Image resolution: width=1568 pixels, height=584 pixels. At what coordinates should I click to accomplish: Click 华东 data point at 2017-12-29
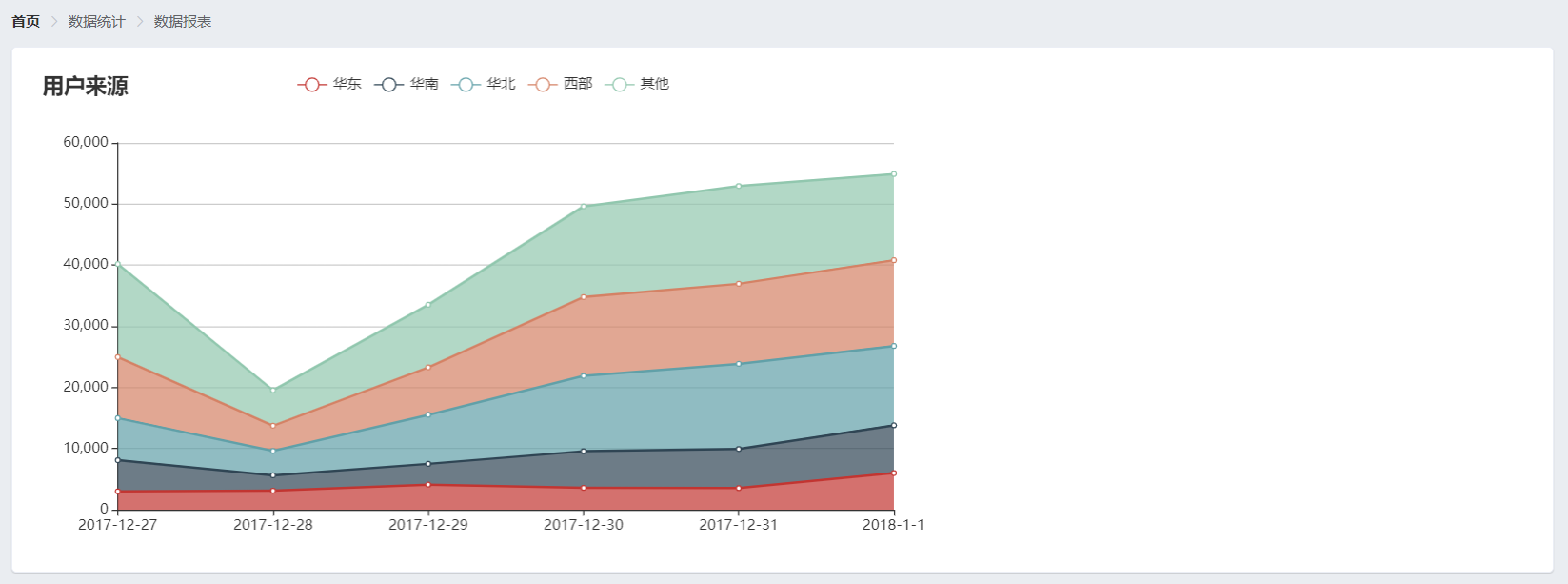[428, 485]
